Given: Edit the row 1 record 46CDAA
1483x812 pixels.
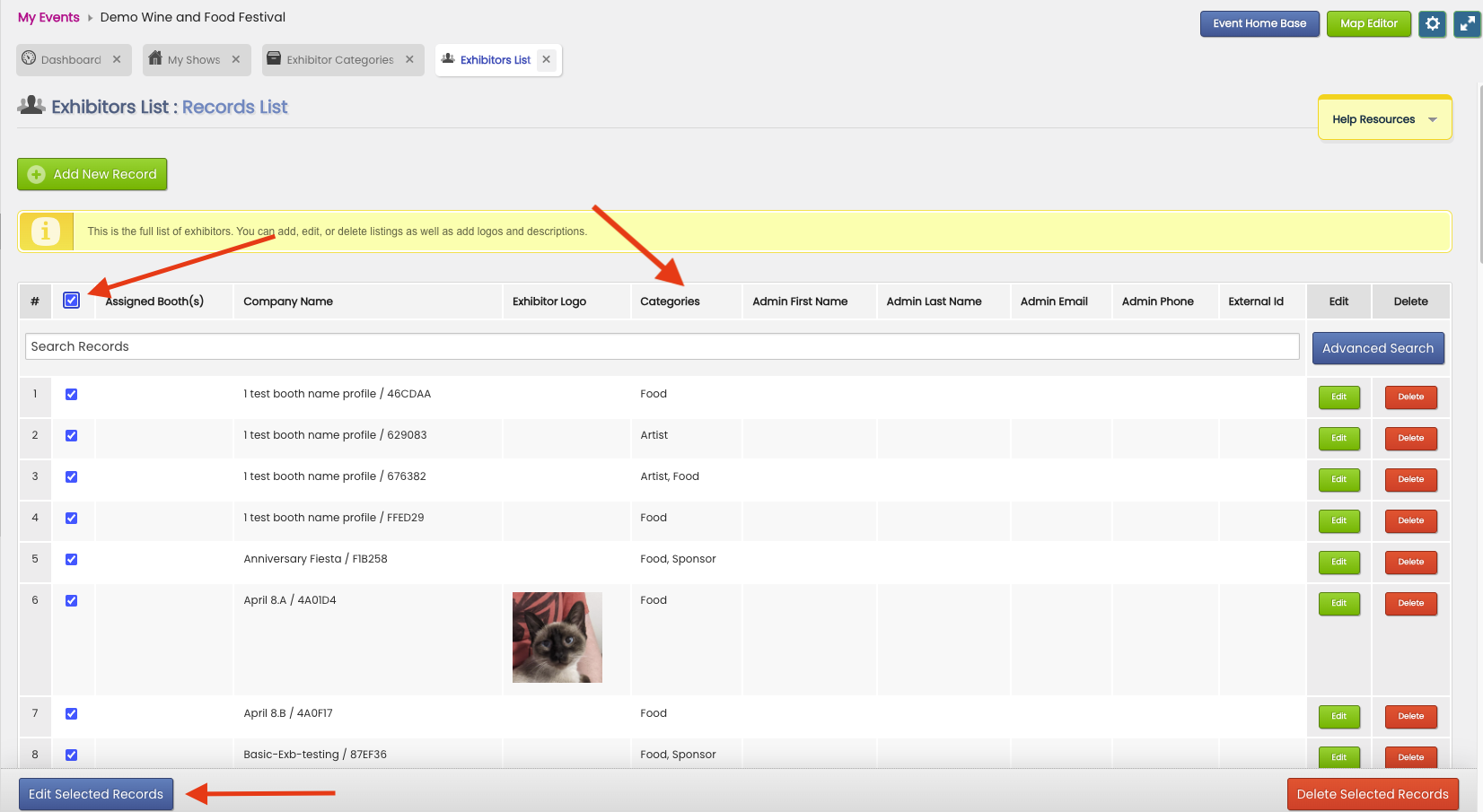Looking at the screenshot, I should coord(1338,397).
